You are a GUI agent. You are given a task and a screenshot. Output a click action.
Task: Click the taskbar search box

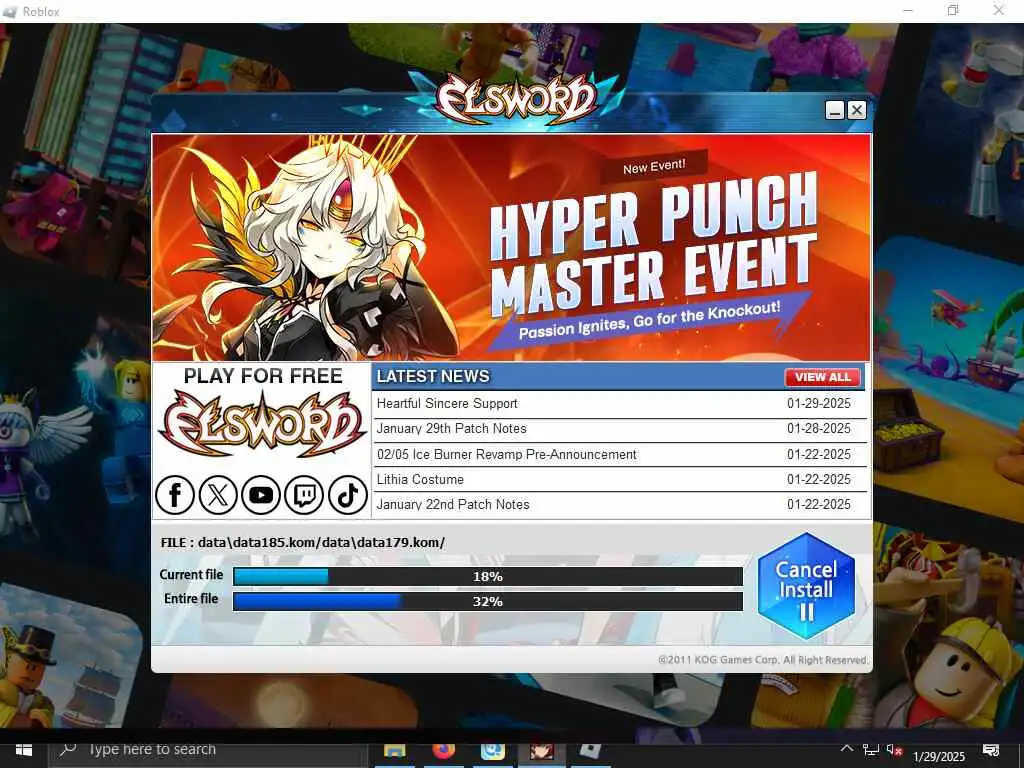coord(208,750)
